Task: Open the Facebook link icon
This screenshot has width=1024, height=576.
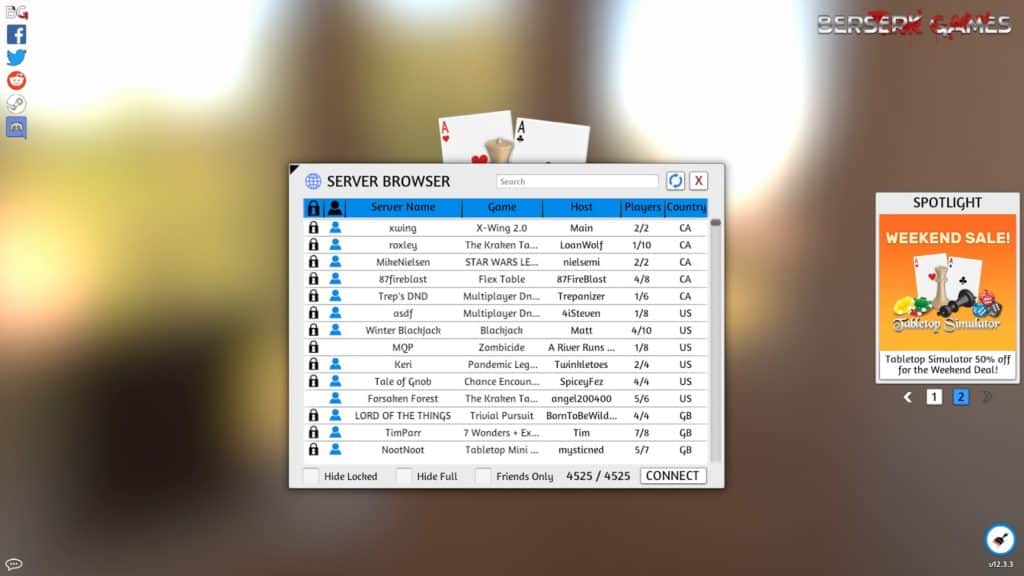Action: (x=16, y=35)
